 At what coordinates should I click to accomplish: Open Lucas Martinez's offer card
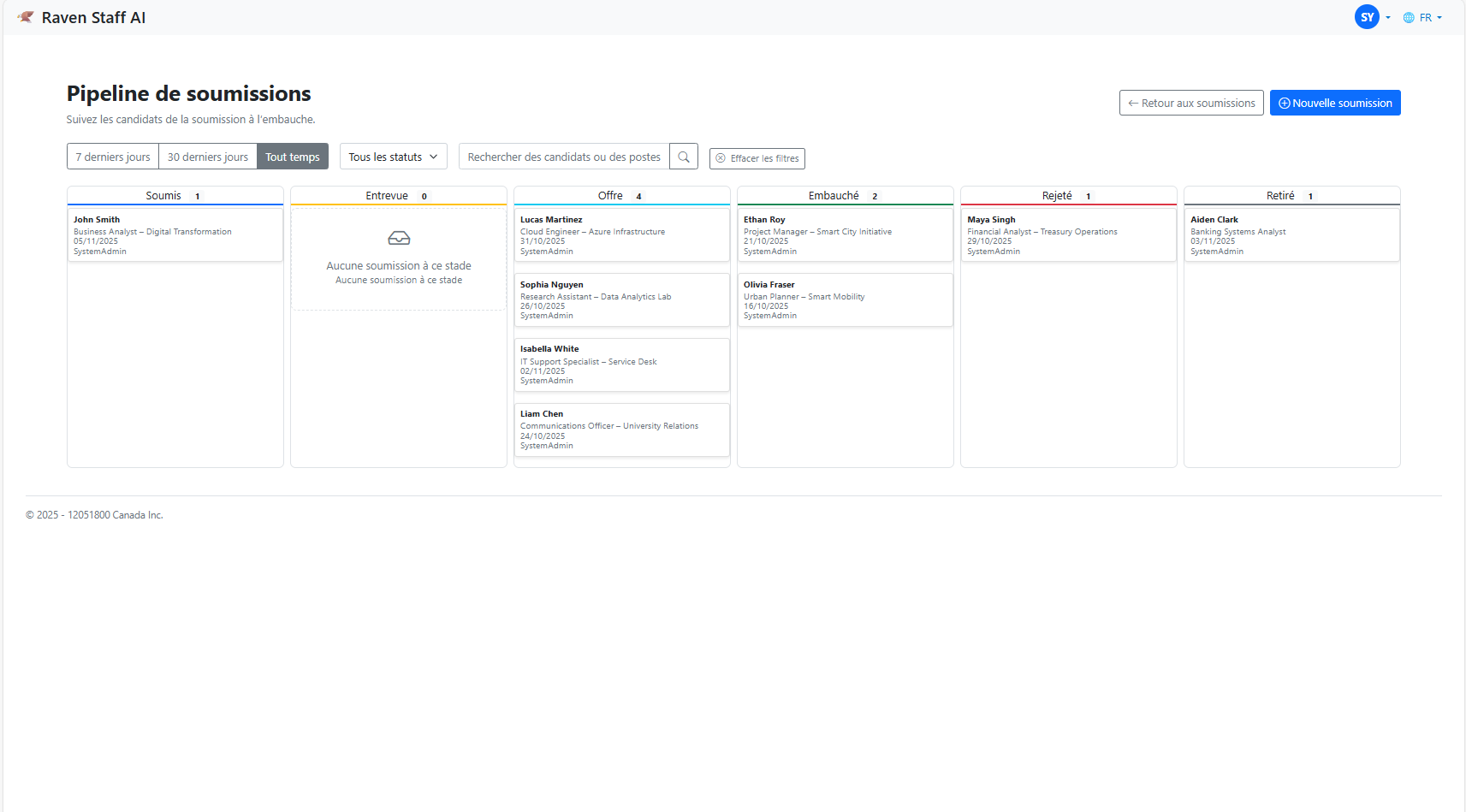[x=622, y=235]
